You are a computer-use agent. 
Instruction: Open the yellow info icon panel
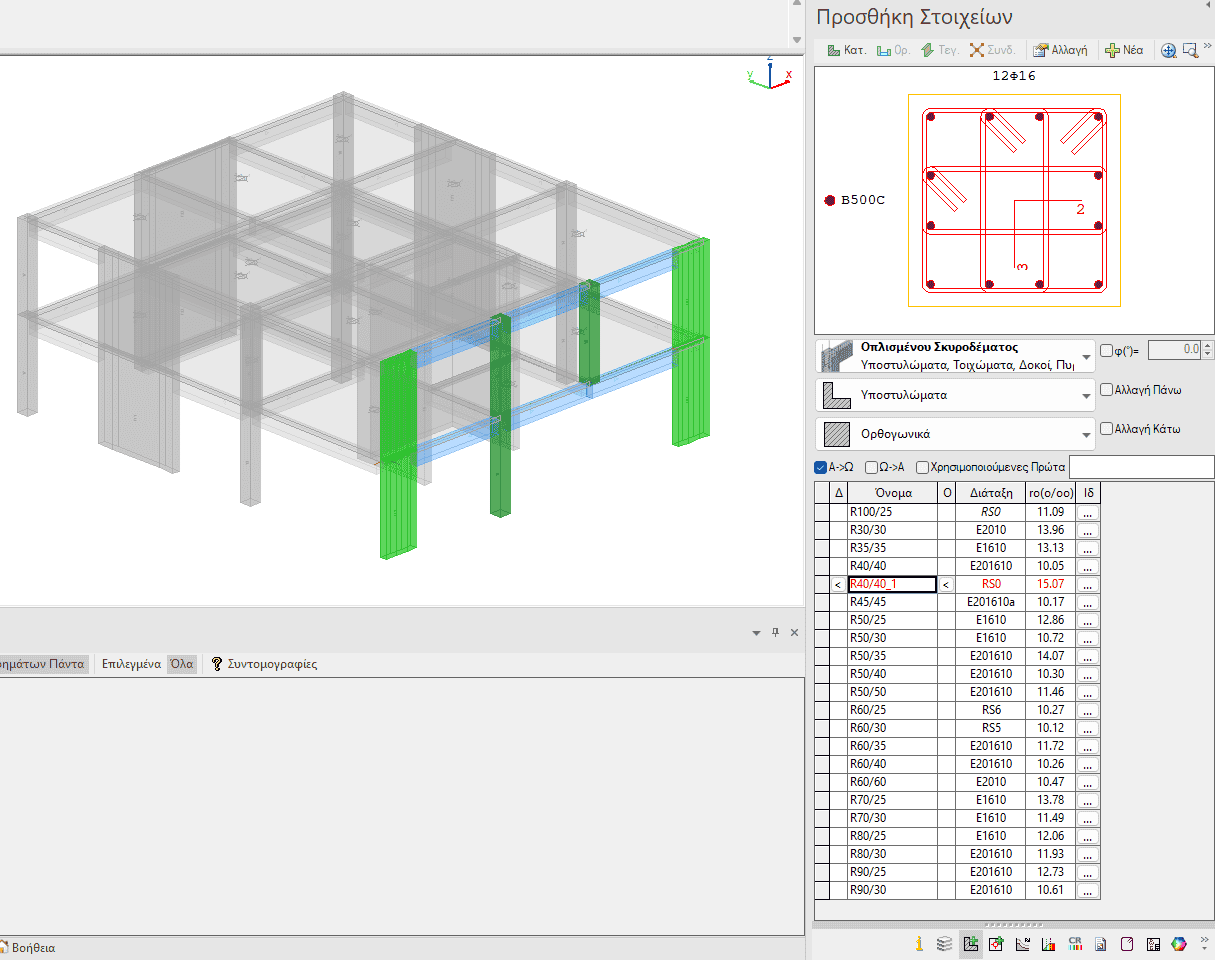pos(919,943)
